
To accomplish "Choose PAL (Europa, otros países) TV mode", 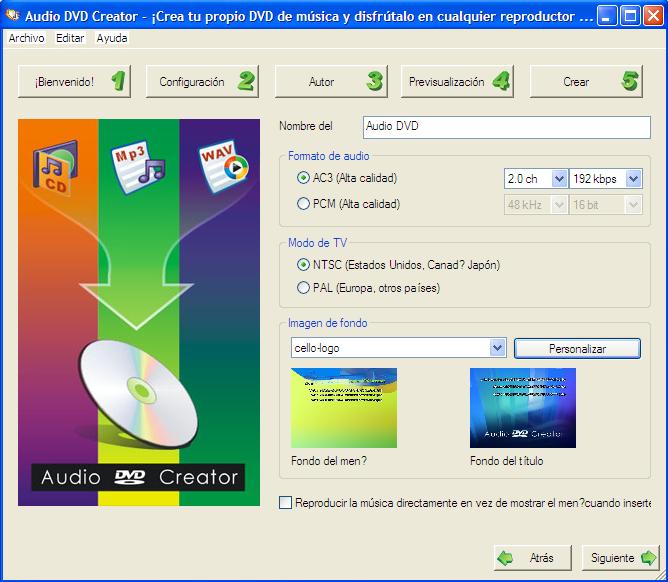I will click(303, 288).
